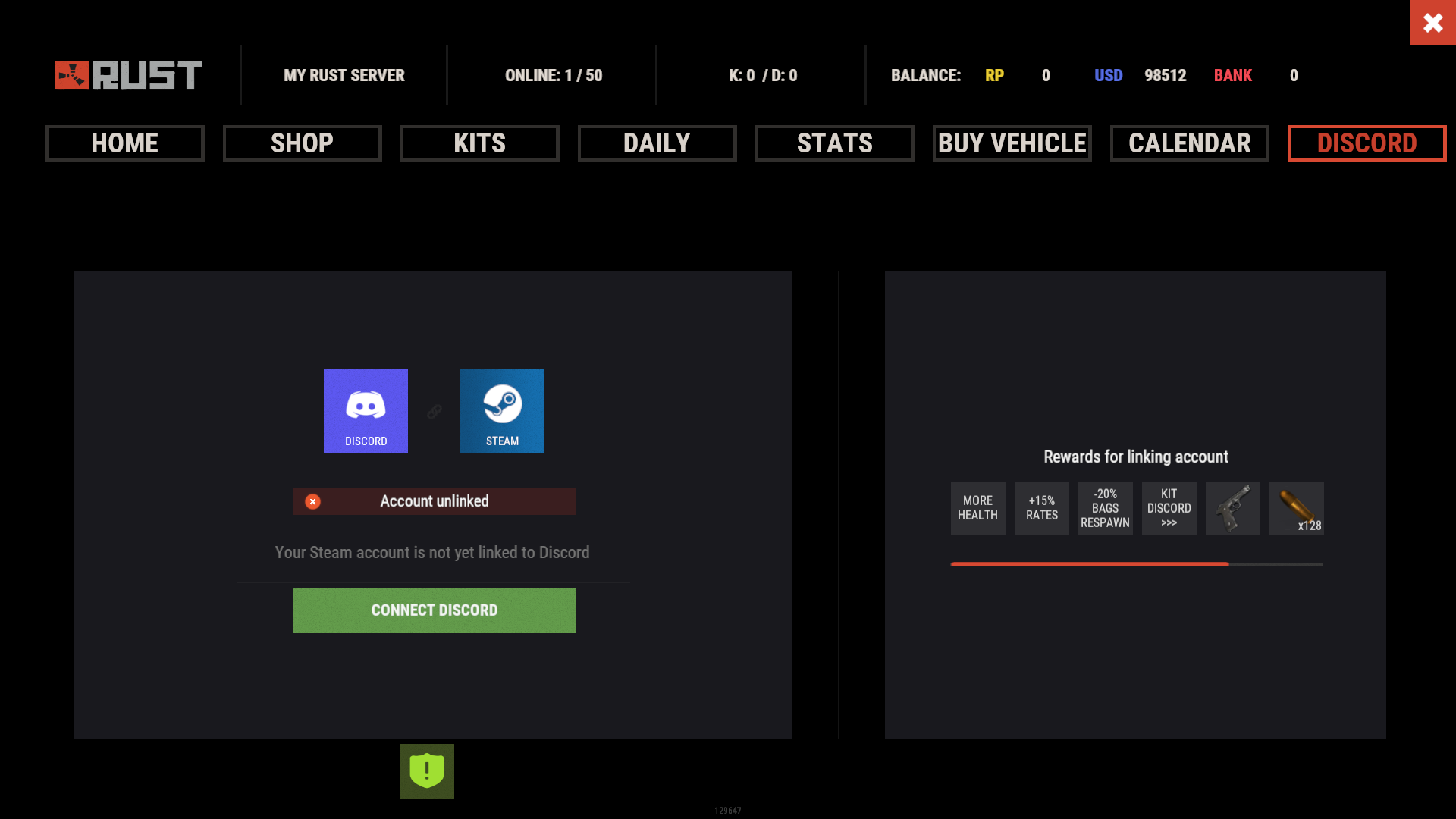Open the BUY VEHICLE tab
1456x819 pixels.
pyautogui.click(x=1012, y=143)
